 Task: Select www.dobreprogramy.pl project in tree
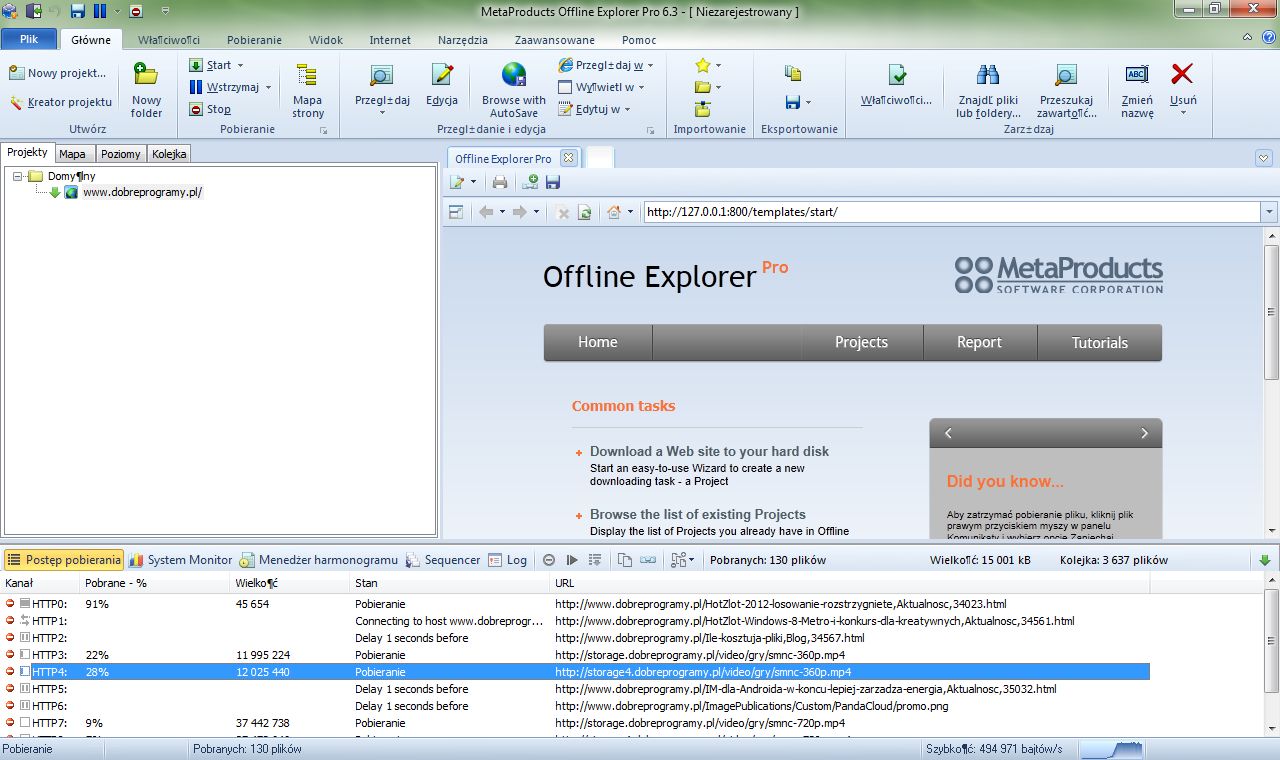[142, 192]
